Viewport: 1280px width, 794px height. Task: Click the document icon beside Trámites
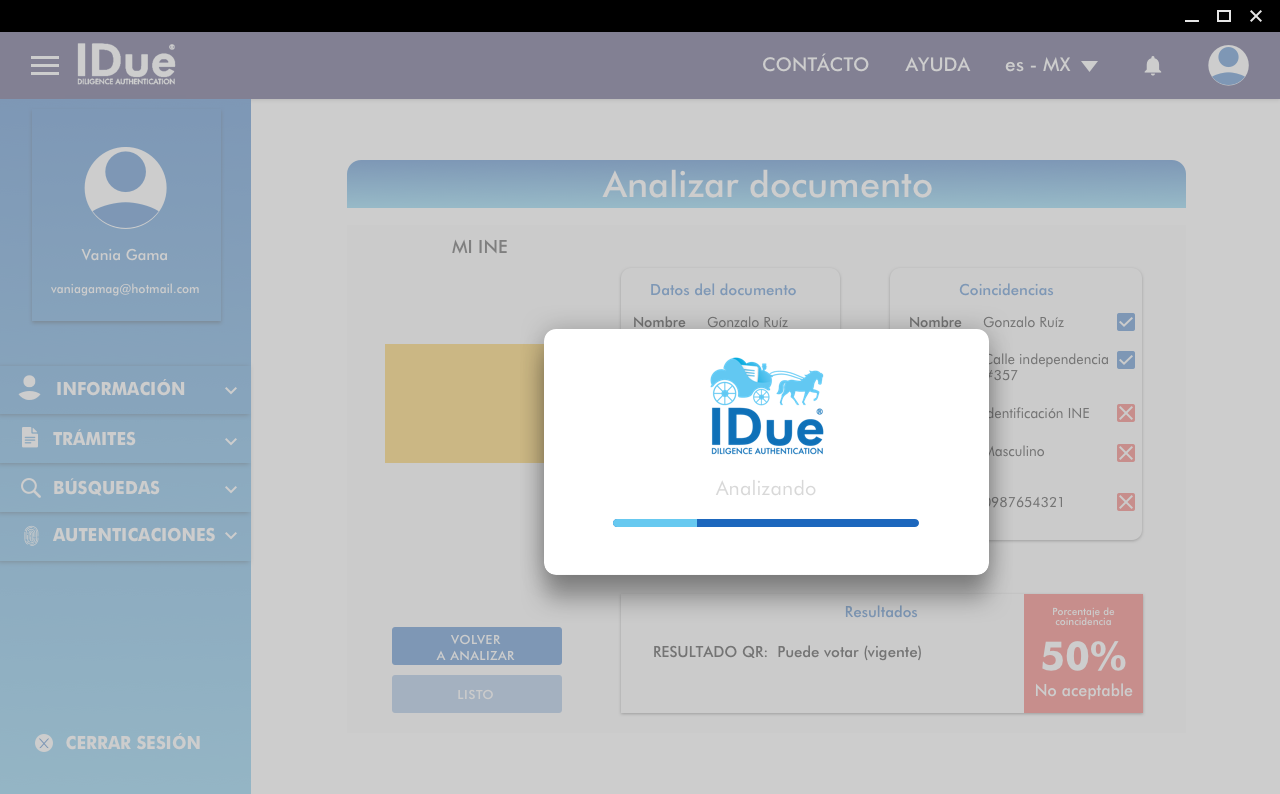[30, 438]
